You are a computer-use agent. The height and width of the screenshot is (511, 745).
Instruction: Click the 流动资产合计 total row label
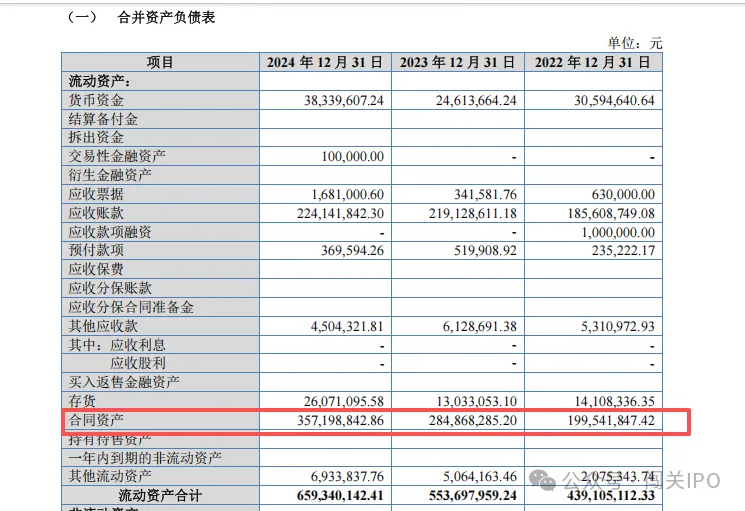(160, 495)
